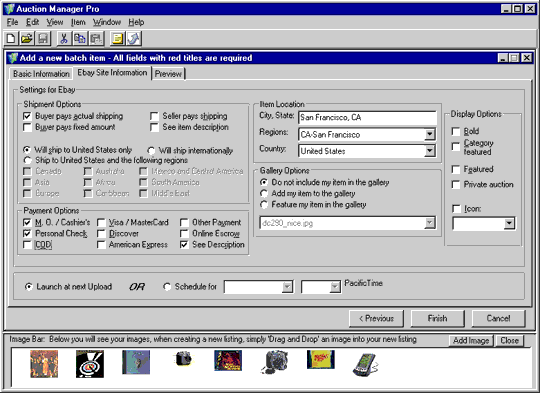
Task: Check Visa / MasterCard payment option
Action: coord(101,223)
